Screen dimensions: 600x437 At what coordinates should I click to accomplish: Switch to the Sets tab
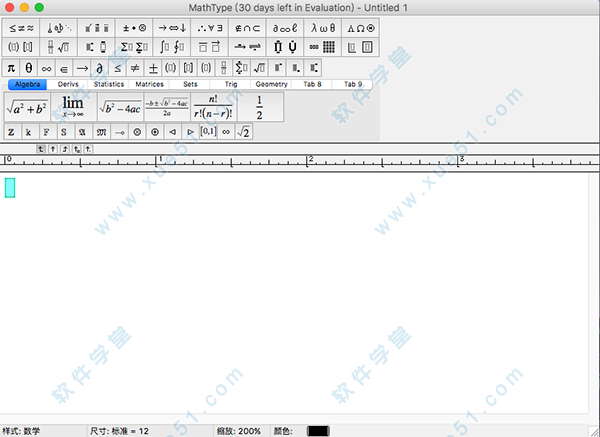[x=190, y=84]
